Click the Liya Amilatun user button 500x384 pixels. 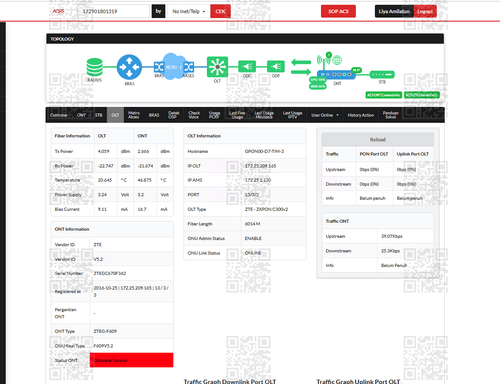(x=394, y=11)
